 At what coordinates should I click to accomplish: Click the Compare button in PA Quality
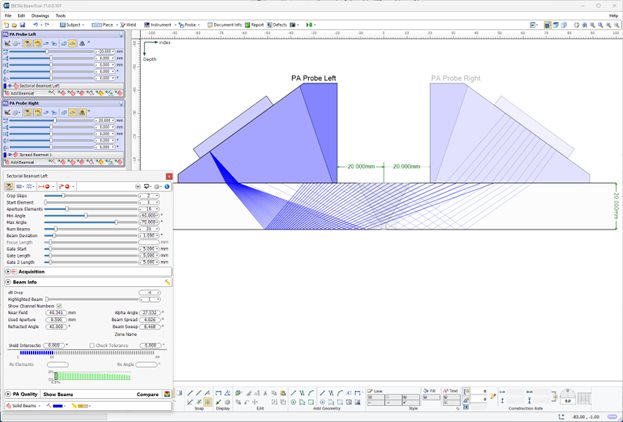pyautogui.click(x=147, y=395)
